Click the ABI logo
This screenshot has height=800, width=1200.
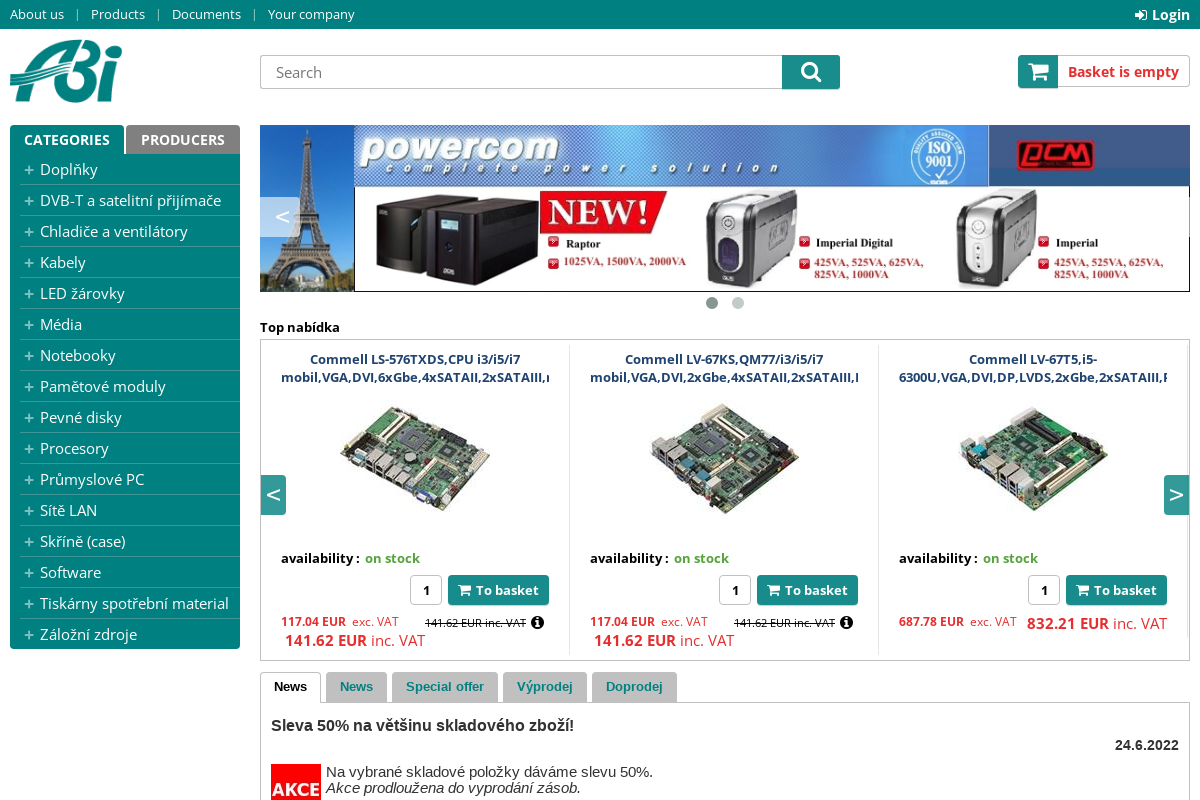point(66,73)
